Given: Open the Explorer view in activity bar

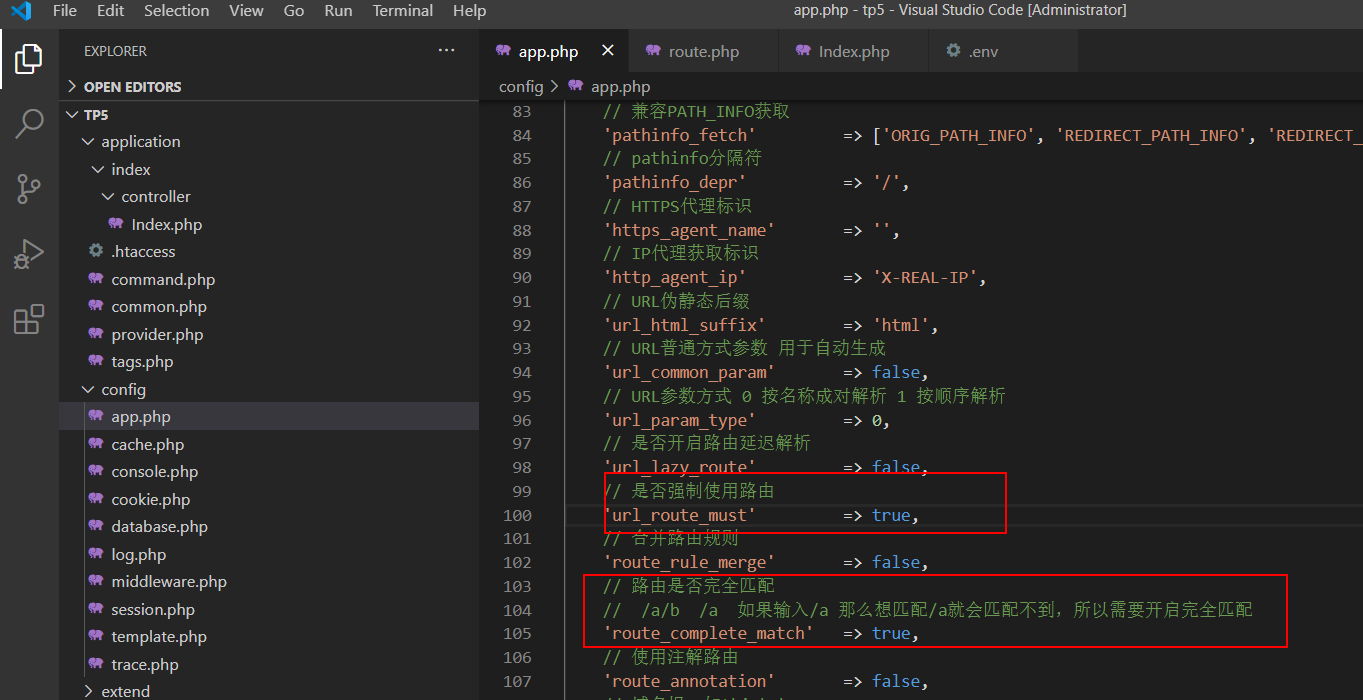Looking at the screenshot, I should pos(29,59).
